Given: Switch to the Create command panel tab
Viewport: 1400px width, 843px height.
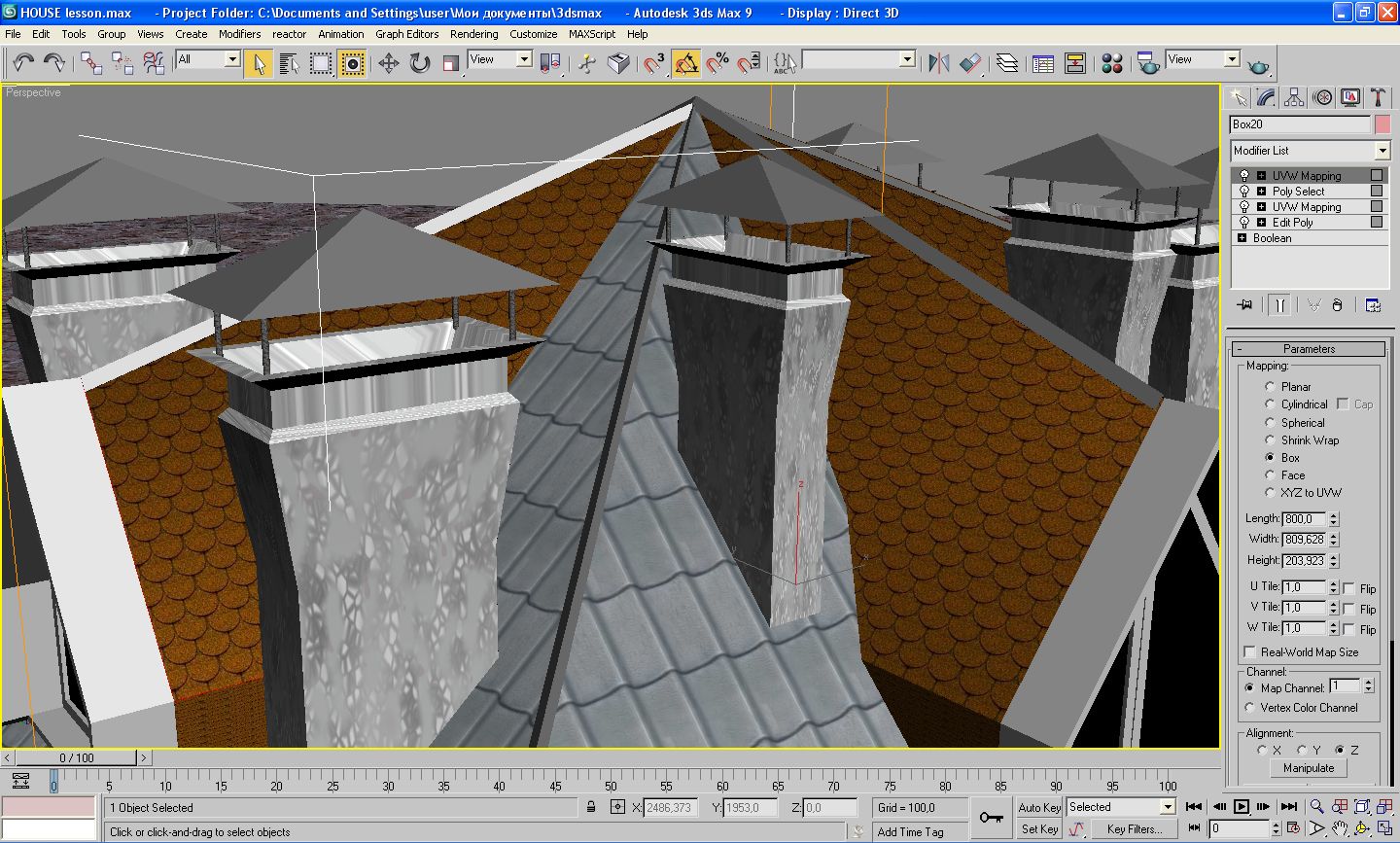Looking at the screenshot, I should (x=1238, y=97).
